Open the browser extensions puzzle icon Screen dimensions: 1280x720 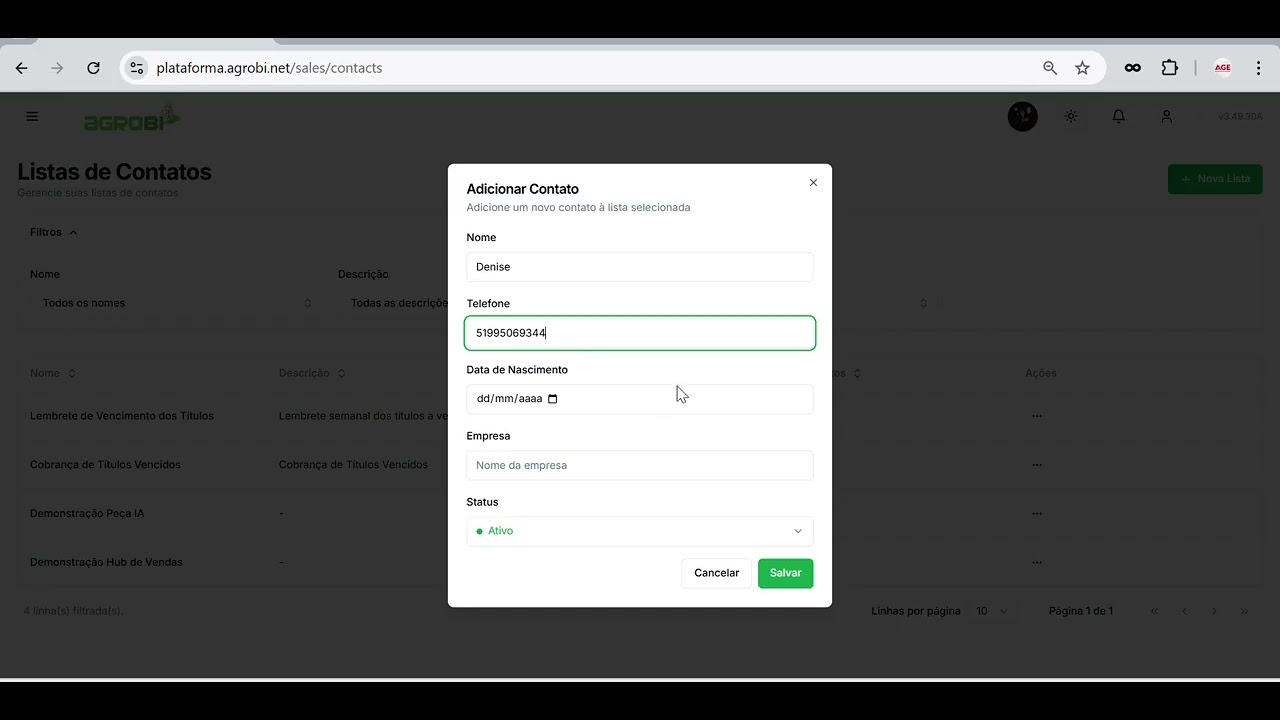[1170, 68]
